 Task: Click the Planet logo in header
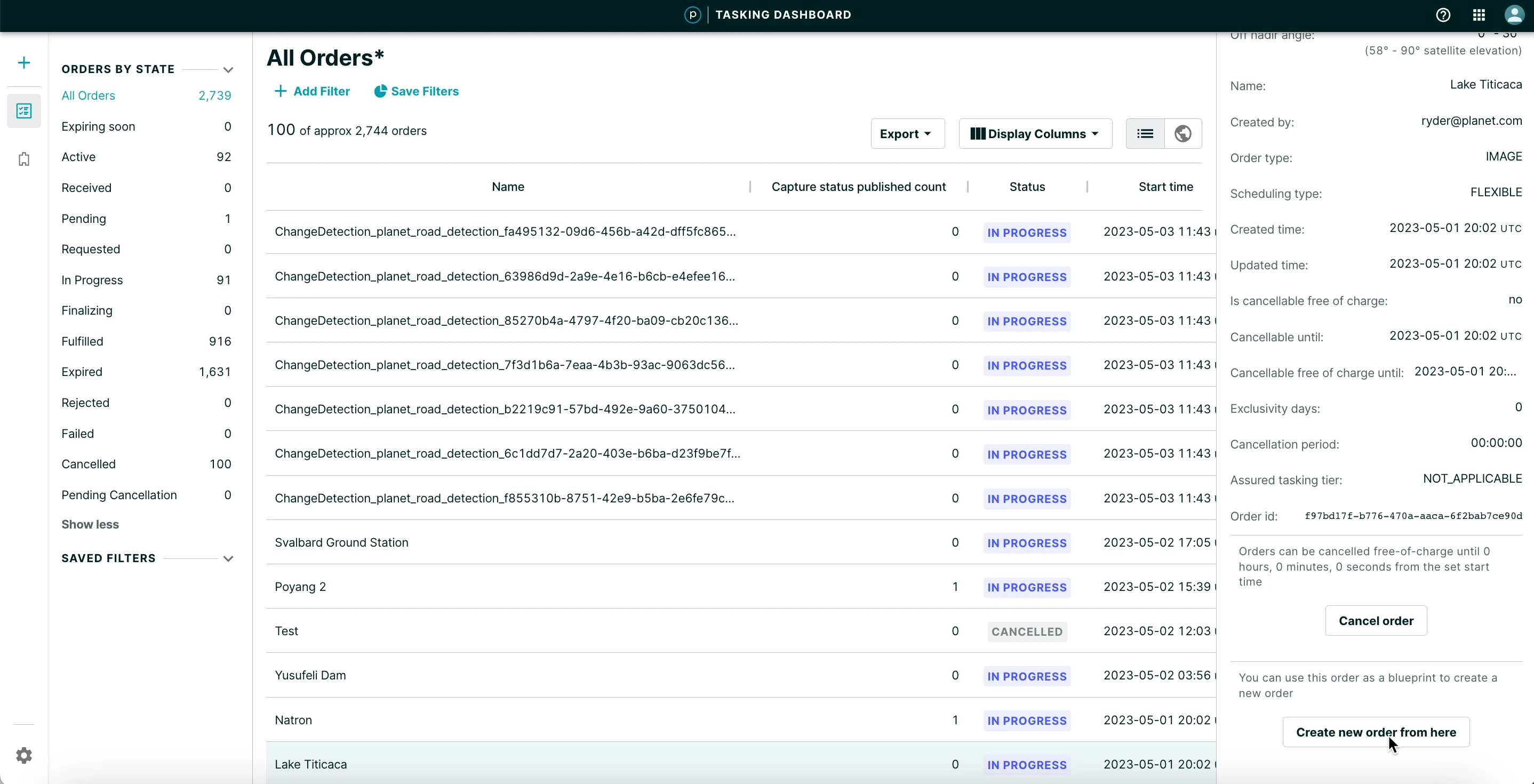click(692, 15)
